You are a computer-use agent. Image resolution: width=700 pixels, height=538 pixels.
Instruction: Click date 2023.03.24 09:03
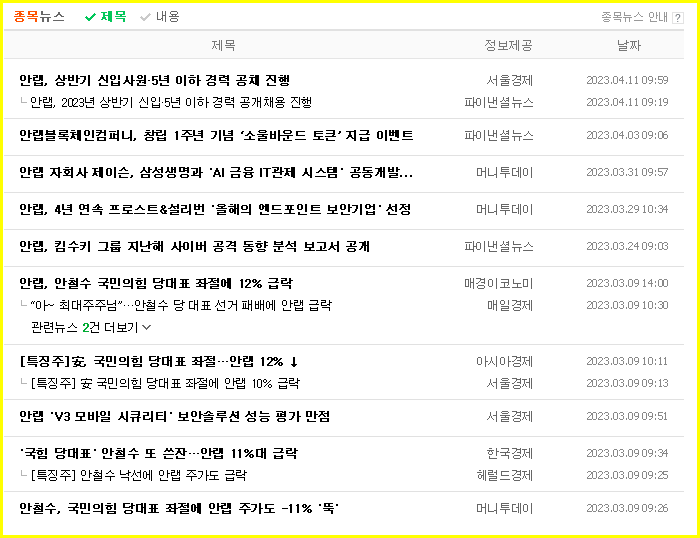pyautogui.click(x=627, y=246)
